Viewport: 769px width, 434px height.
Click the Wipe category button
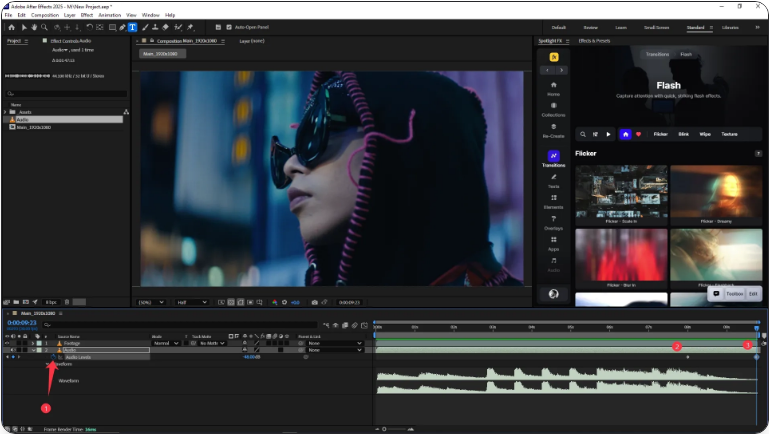pyautogui.click(x=704, y=133)
